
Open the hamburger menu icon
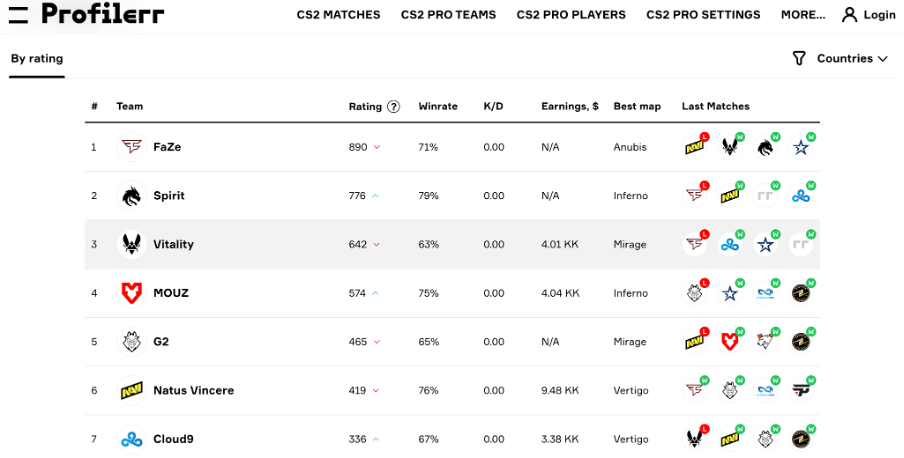click(18, 14)
